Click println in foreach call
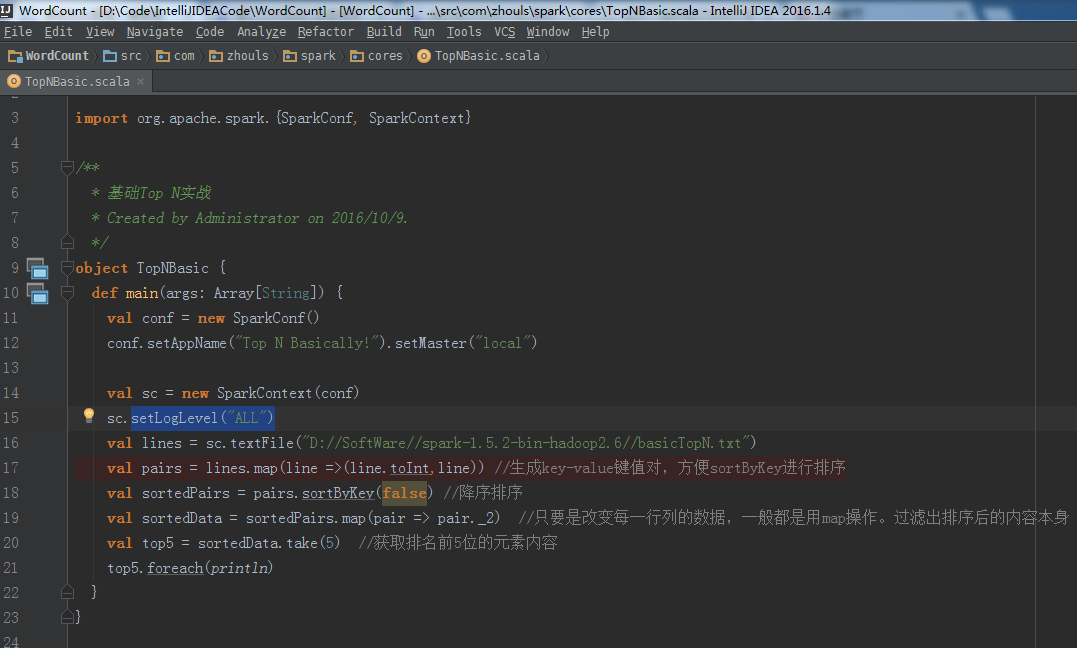 click(x=239, y=568)
